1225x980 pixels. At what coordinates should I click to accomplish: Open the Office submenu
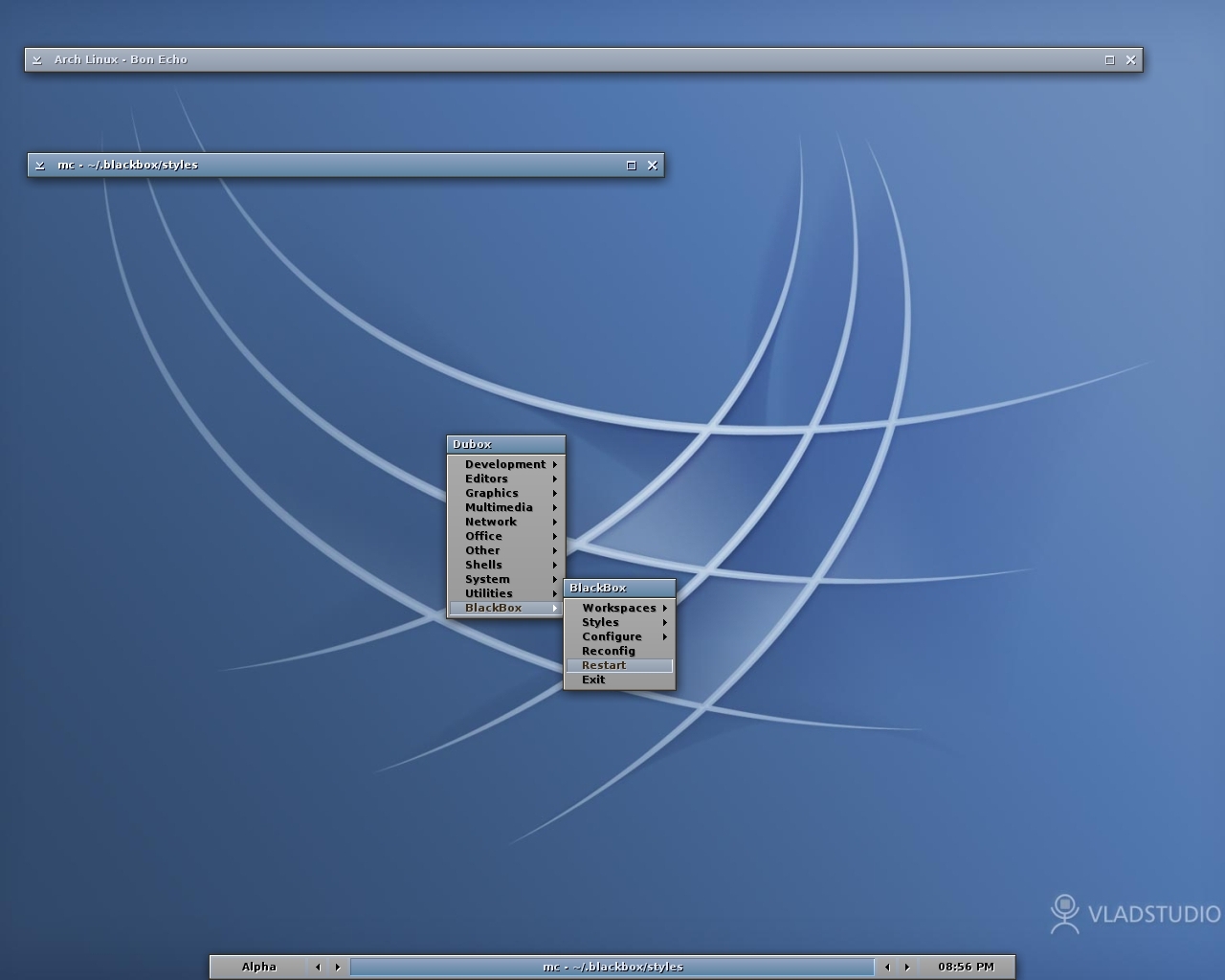tap(505, 536)
